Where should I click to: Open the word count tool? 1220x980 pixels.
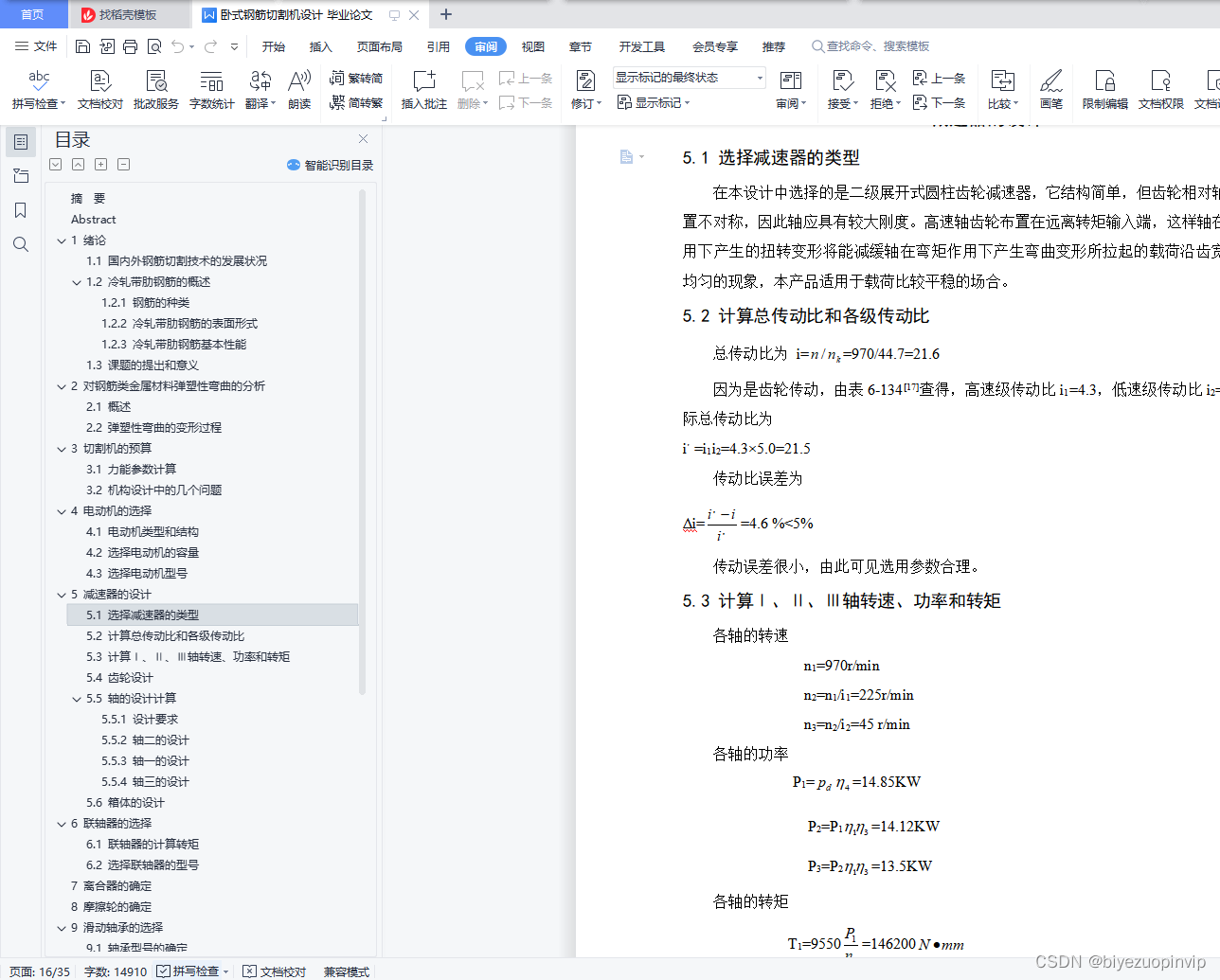(x=211, y=89)
